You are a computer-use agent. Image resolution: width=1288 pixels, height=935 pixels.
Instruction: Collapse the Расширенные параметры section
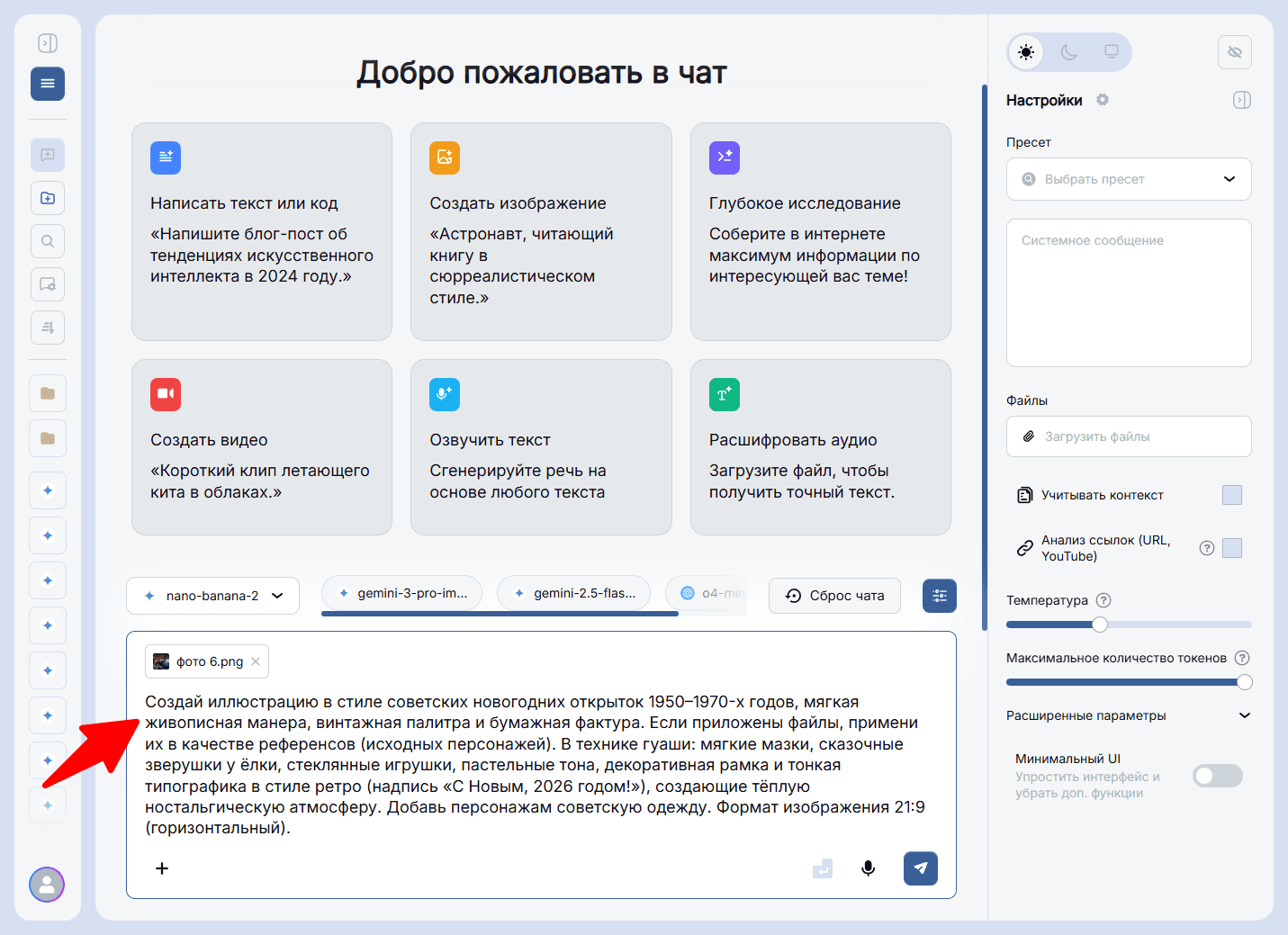pyautogui.click(x=1245, y=715)
